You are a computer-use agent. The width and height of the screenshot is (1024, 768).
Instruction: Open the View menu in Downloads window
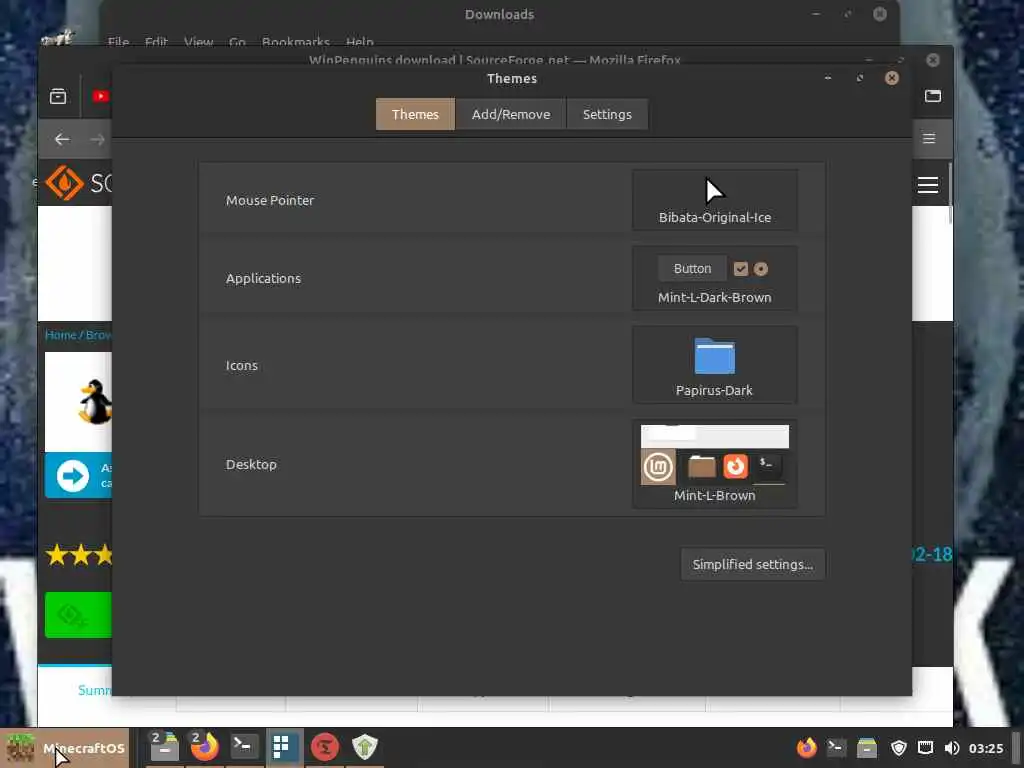tap(199, 42)
